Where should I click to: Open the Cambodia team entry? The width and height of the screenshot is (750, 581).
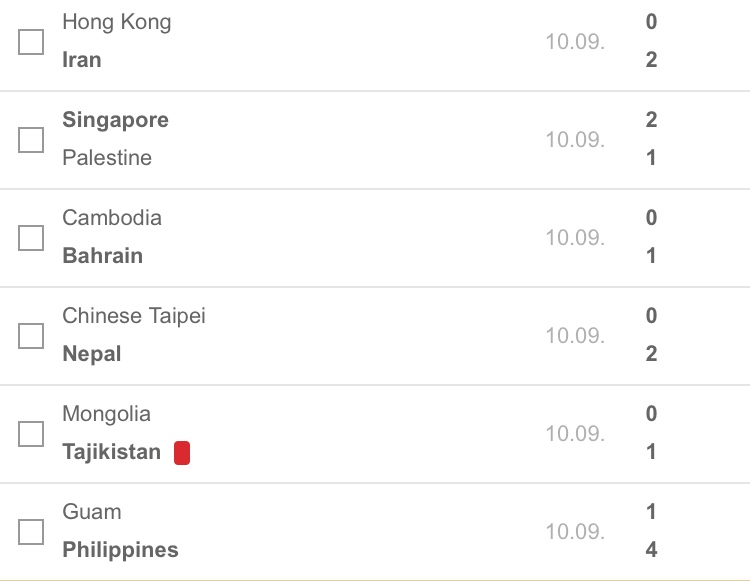click(x=112, y=218)
